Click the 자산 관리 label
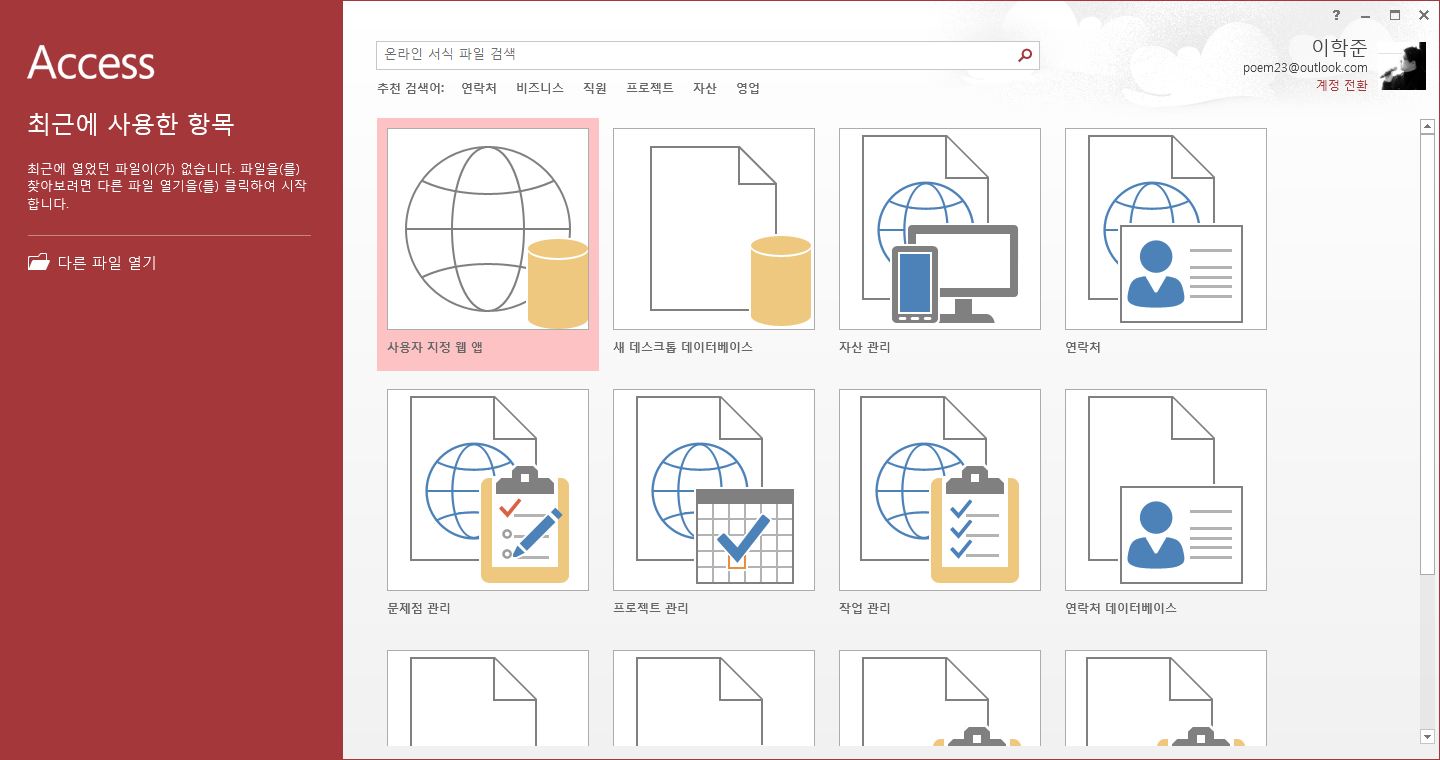1440x760 pixels. click(865, 348)
